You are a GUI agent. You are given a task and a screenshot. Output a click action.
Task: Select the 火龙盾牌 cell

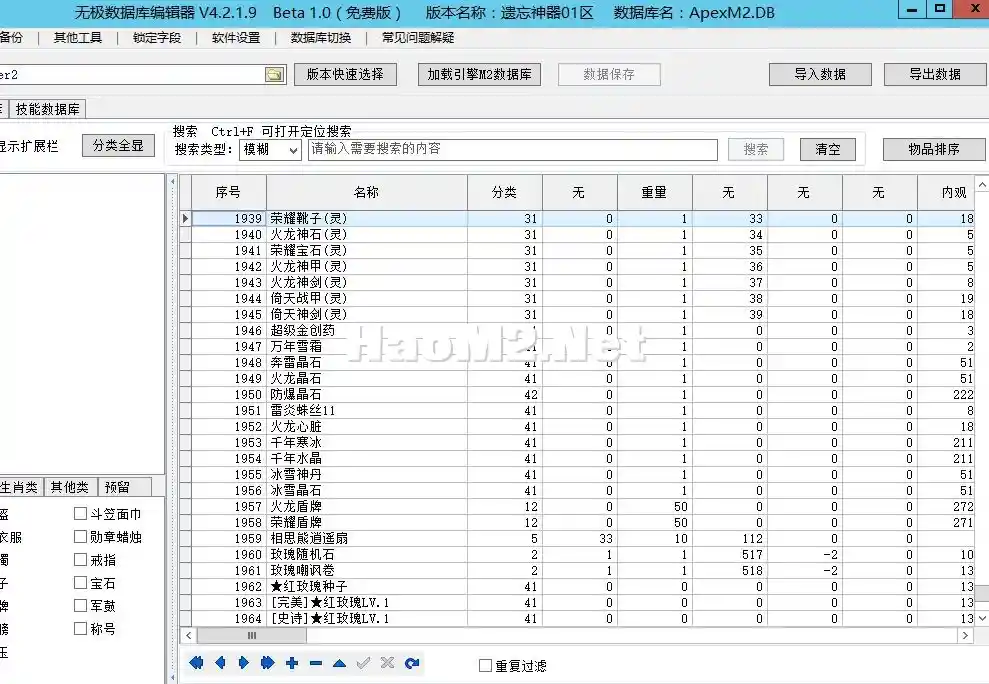coord(367,507)
